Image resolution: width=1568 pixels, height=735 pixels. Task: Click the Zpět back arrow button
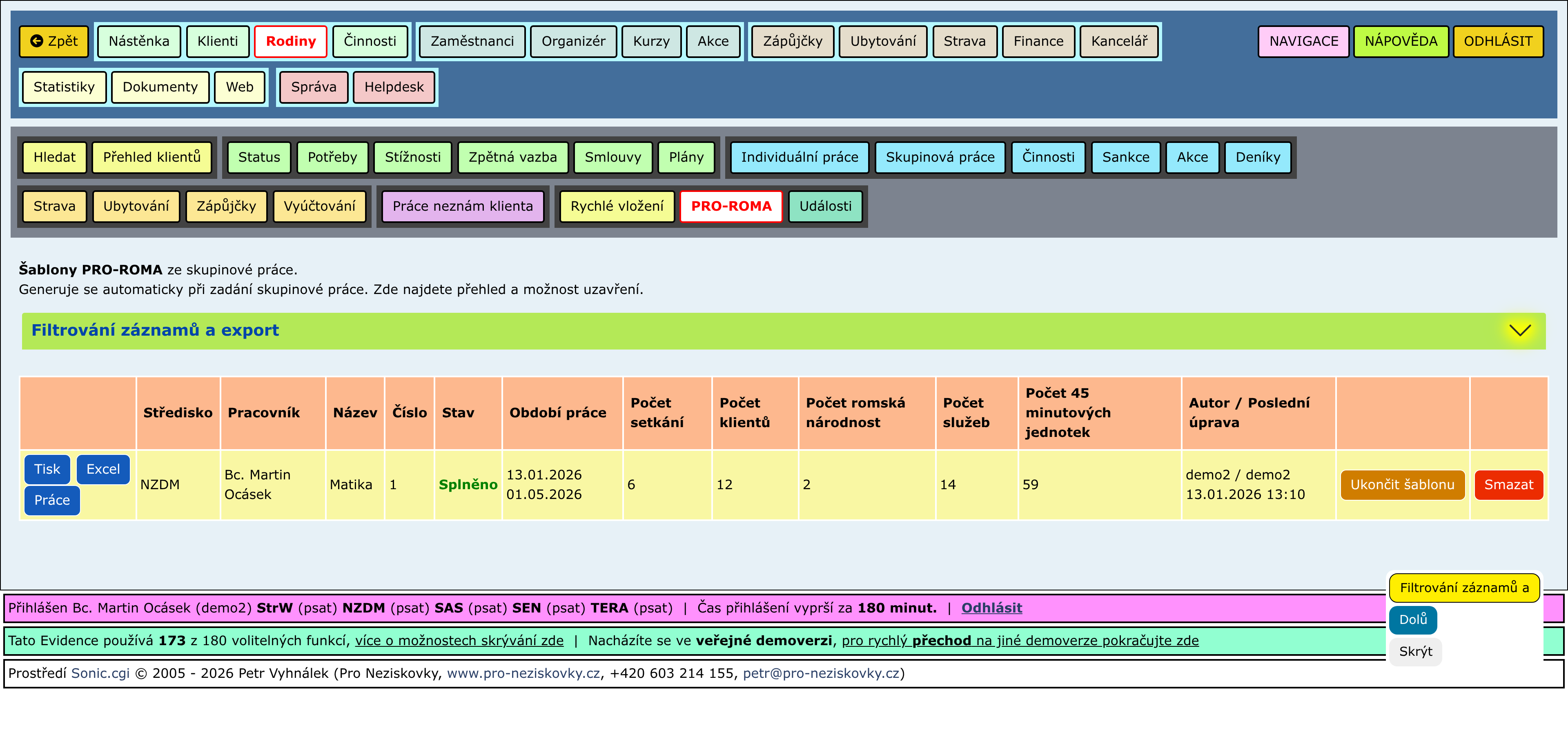coord(53,41)
